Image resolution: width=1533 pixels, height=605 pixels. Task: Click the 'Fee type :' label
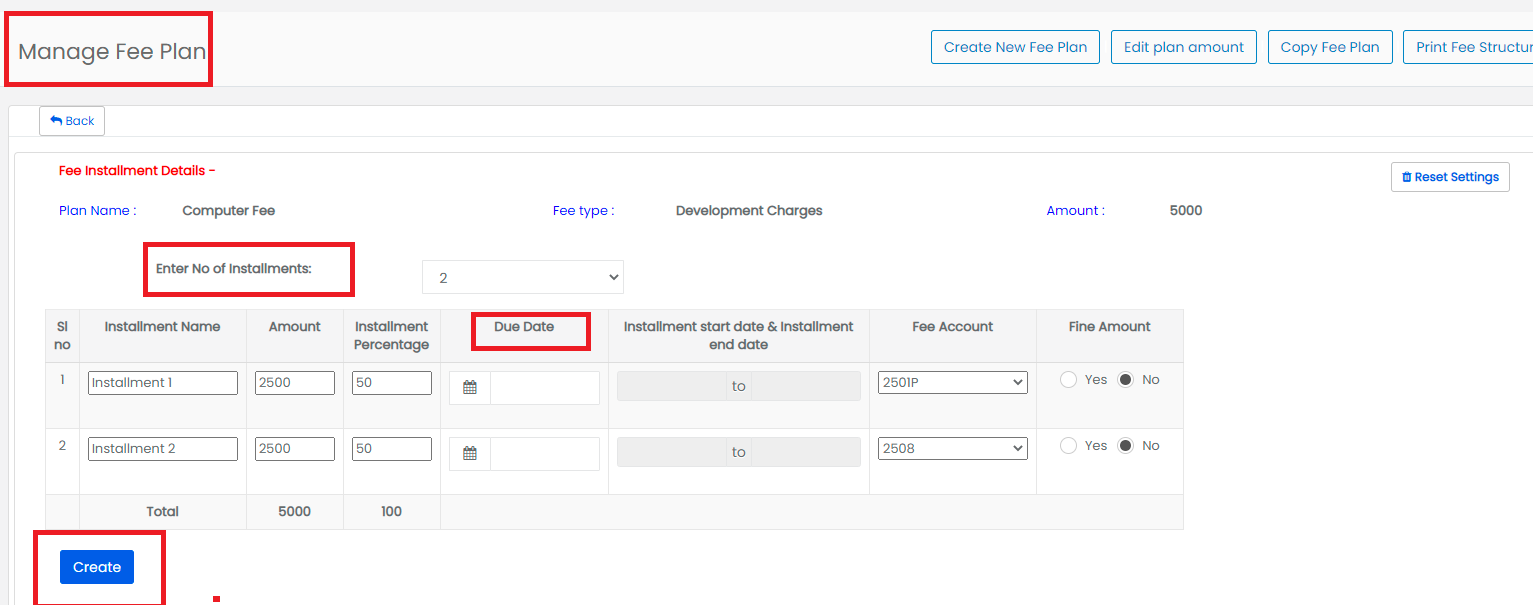584,211
